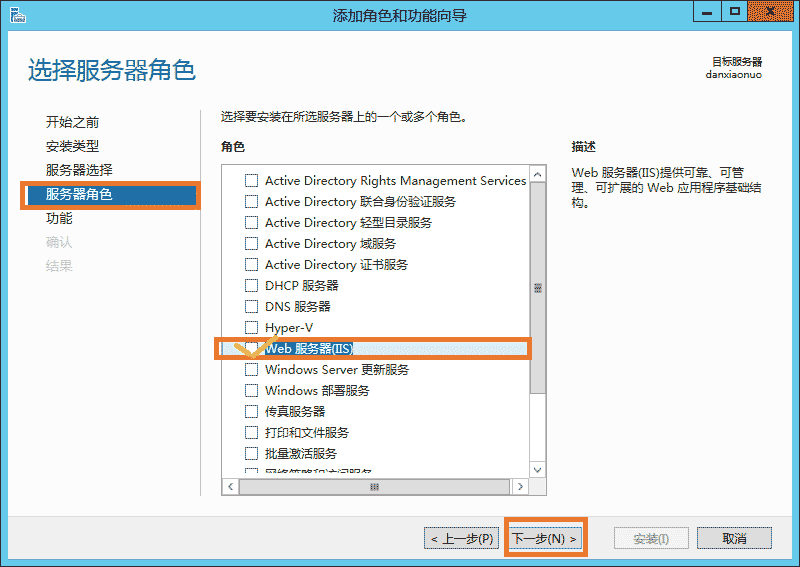800x567 pixels.
Task: Close the wizard with the red X
Action: [773, 12]
